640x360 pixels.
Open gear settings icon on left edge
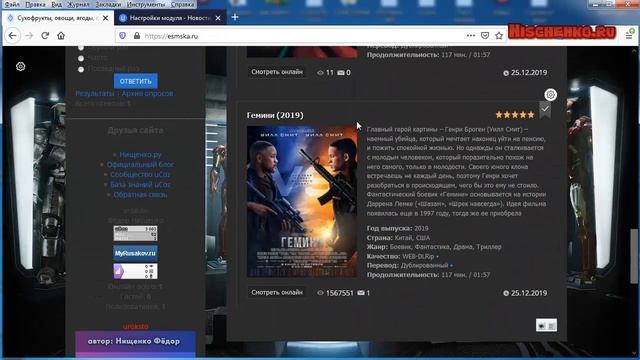tap(20, 67)
